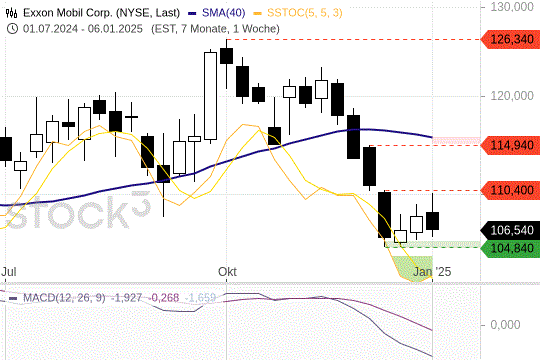The image size is (540, 360).
Task: Click the 106,540 black last-price tag
Action: coord(510,230)
